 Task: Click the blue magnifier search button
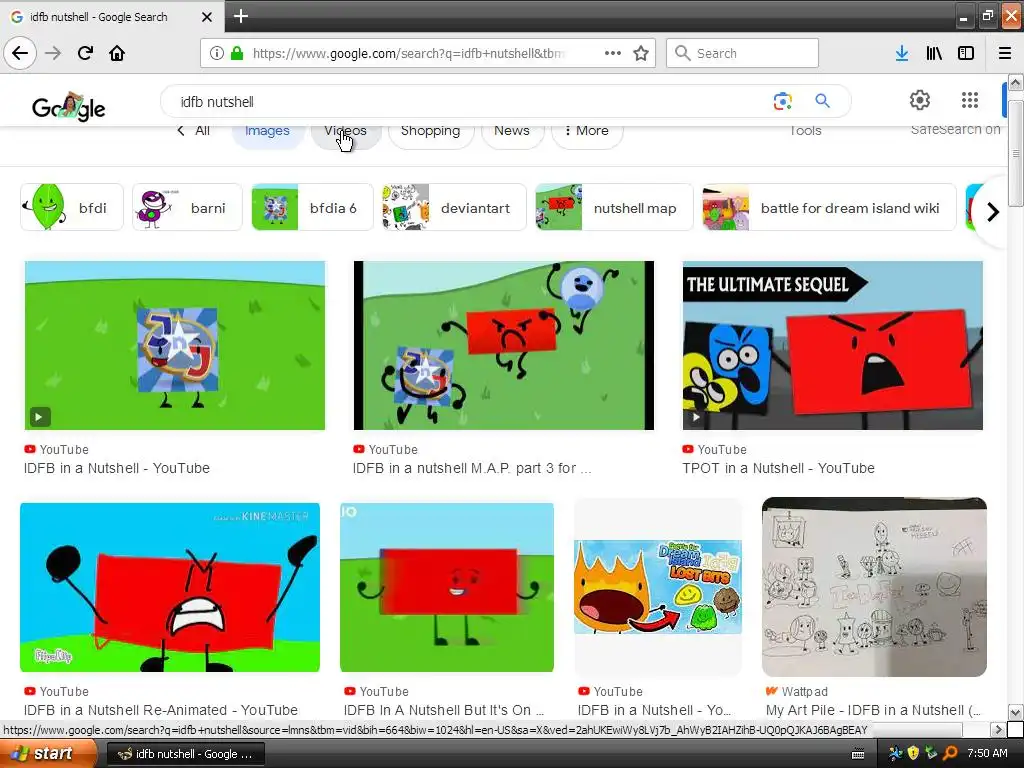(x=823, y=101)
